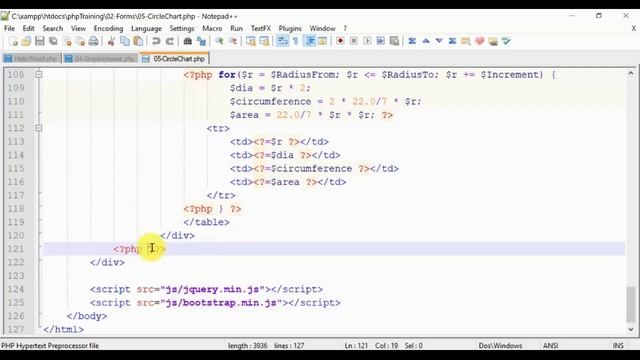Viewport: 640px width, 360px height.
Task: Open the TextFX menu
Action: click(x=260, y=29)
